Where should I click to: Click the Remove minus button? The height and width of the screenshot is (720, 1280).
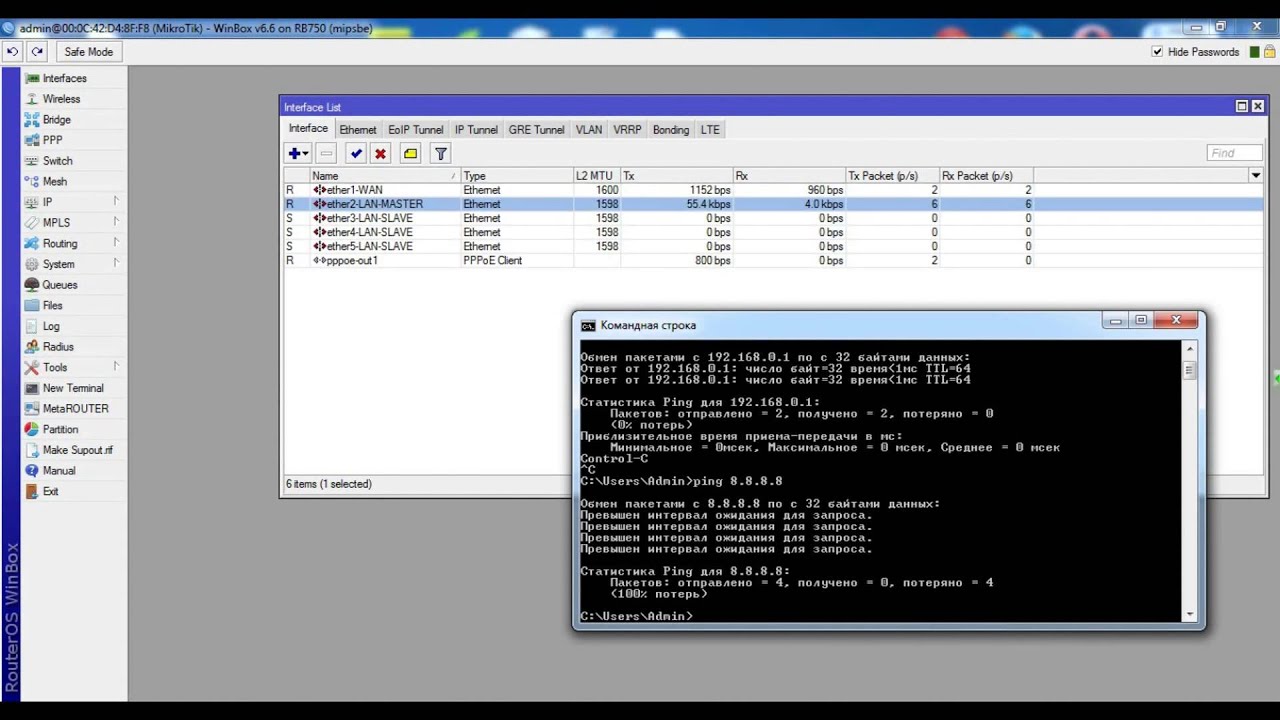[x=326, y=153]
